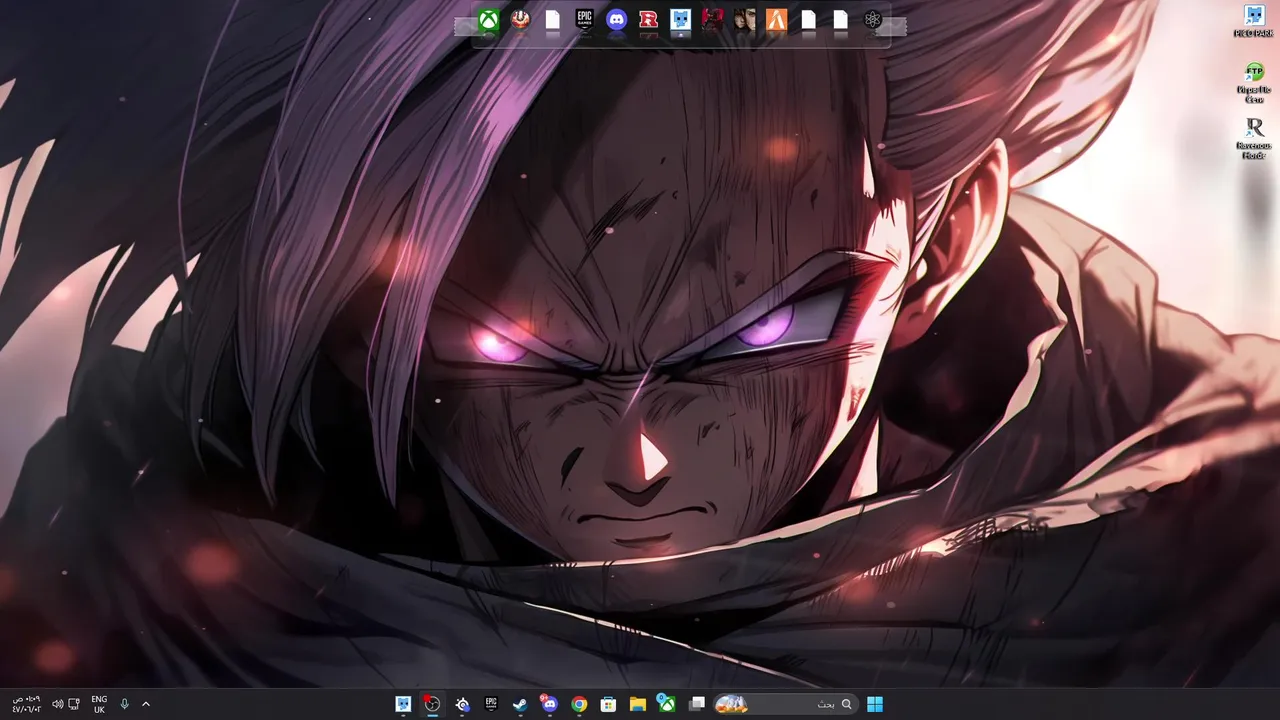This screenshot has height=720, width=1280.
Task: Open File Explorer from the taskbar
Action: coord(637,704)
